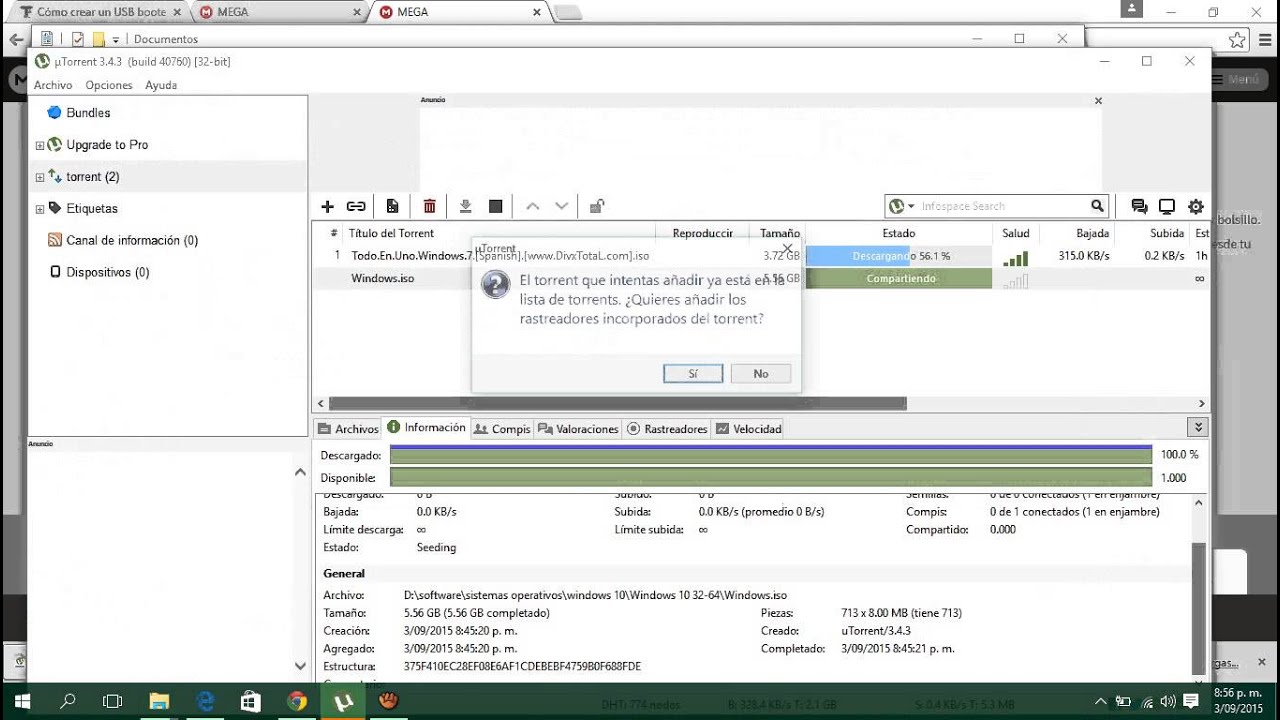
Task: Open the remote monitor icon in toolbar
Action: (1167, 206)
